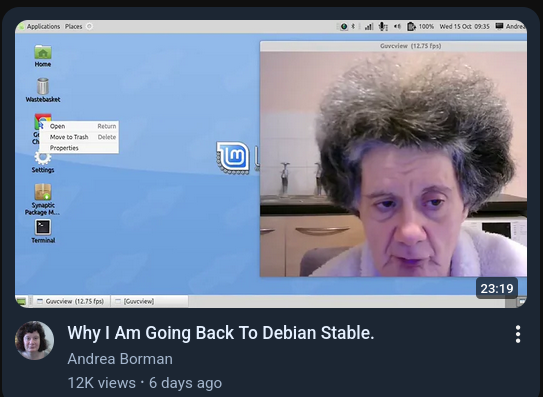The height and width of the screenshot is (397, 543).
Task: Click the Linux Mint logo on the wallpaper
Action: (x=233, y=158)
